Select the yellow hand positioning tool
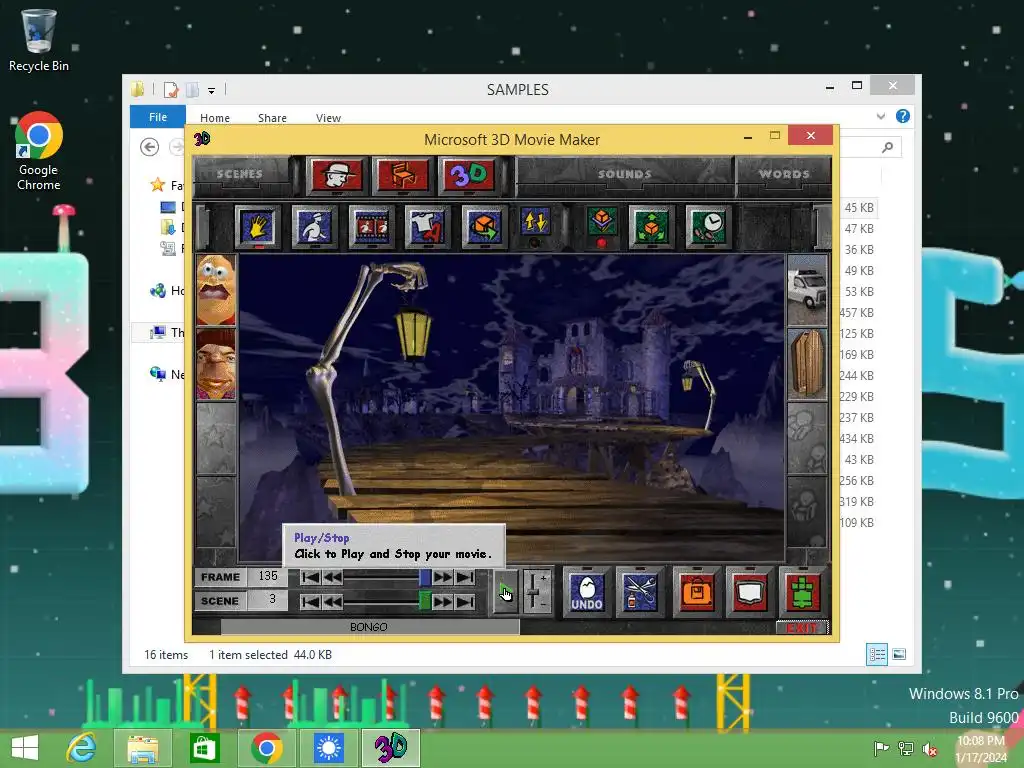Image resolution: width=1024 pixels, height=768 pixels. (258, 227)
